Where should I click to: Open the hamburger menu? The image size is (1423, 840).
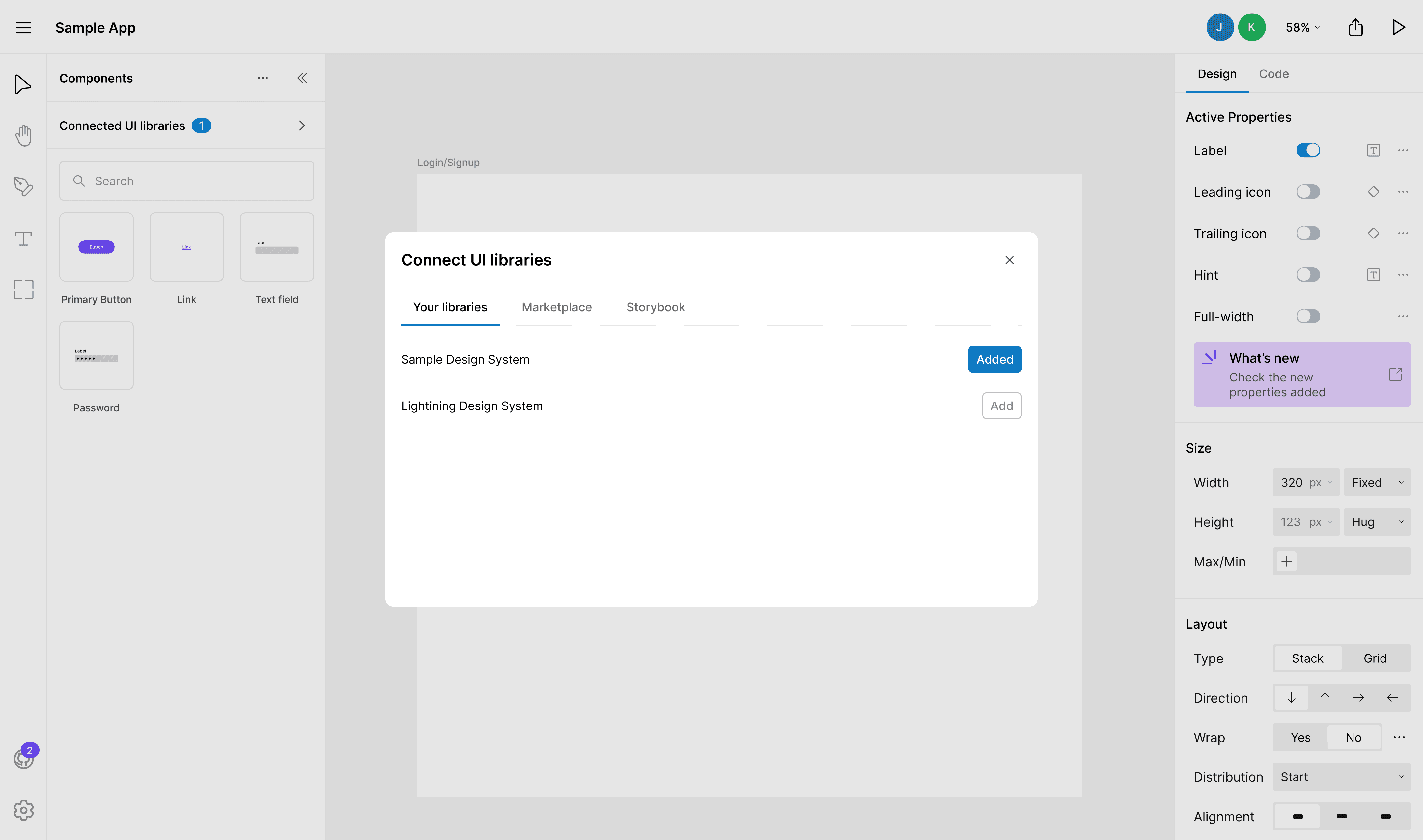pos(23,27)
